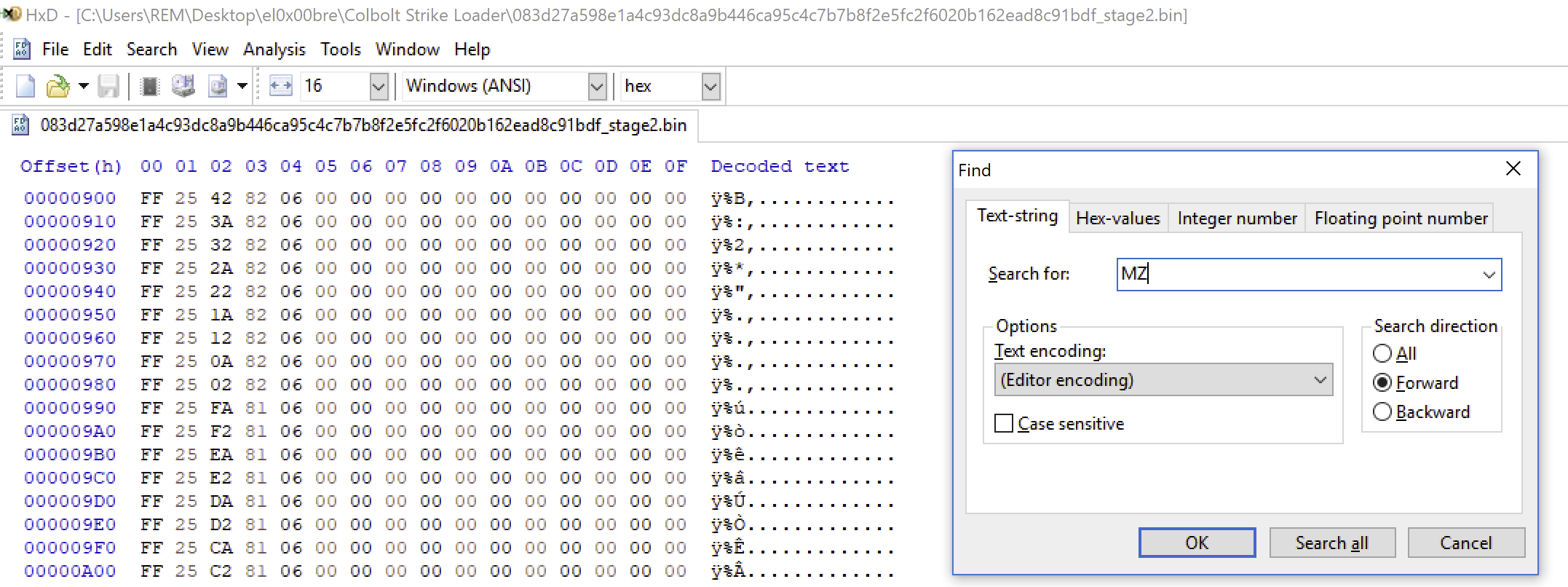This screenshot has height=587, width=1568.
Task: Click the Open main memory chip icon
Action: pos(149,86)
